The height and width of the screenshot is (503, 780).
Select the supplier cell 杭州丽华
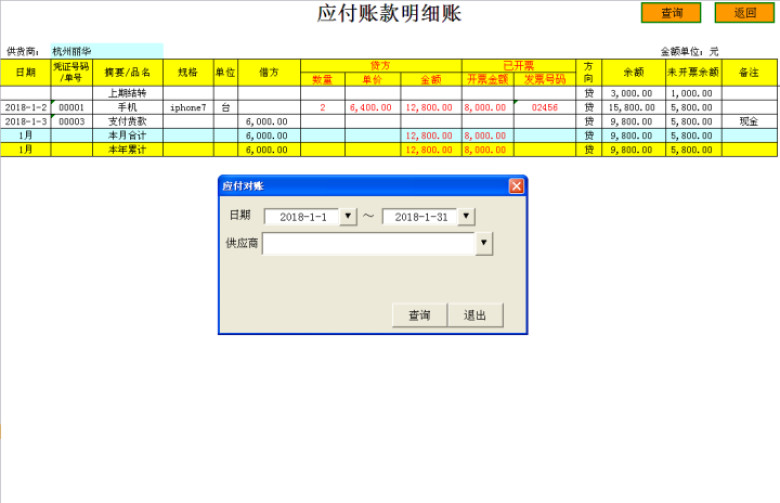click(107, 51)
